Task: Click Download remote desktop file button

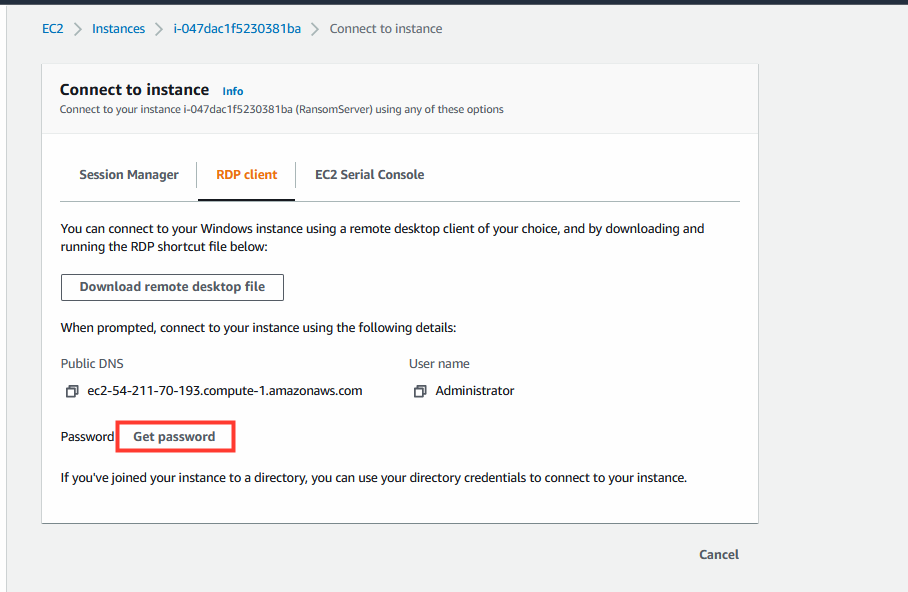Action: tap(172, 287)
